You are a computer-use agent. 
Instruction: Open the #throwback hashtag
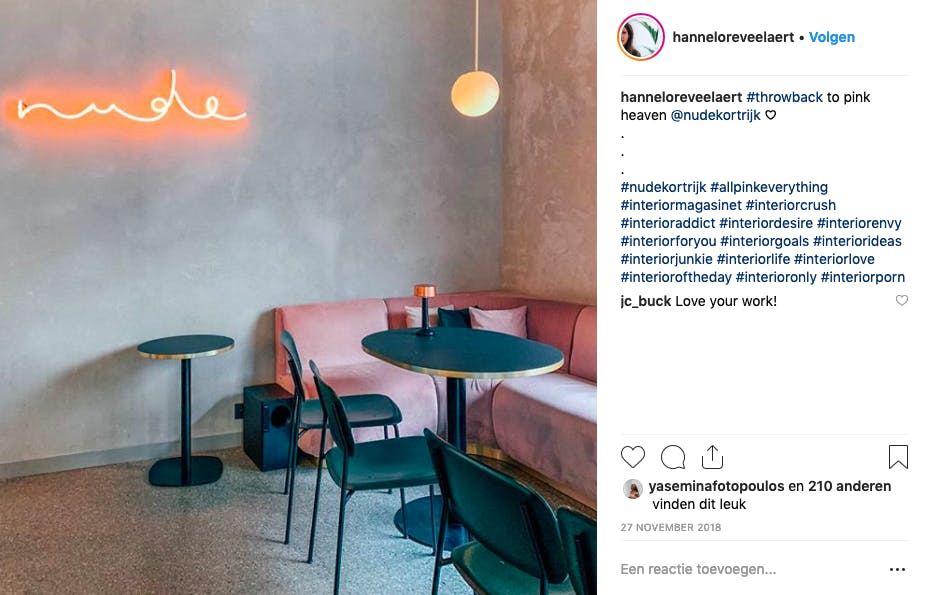tap(784, 97)
